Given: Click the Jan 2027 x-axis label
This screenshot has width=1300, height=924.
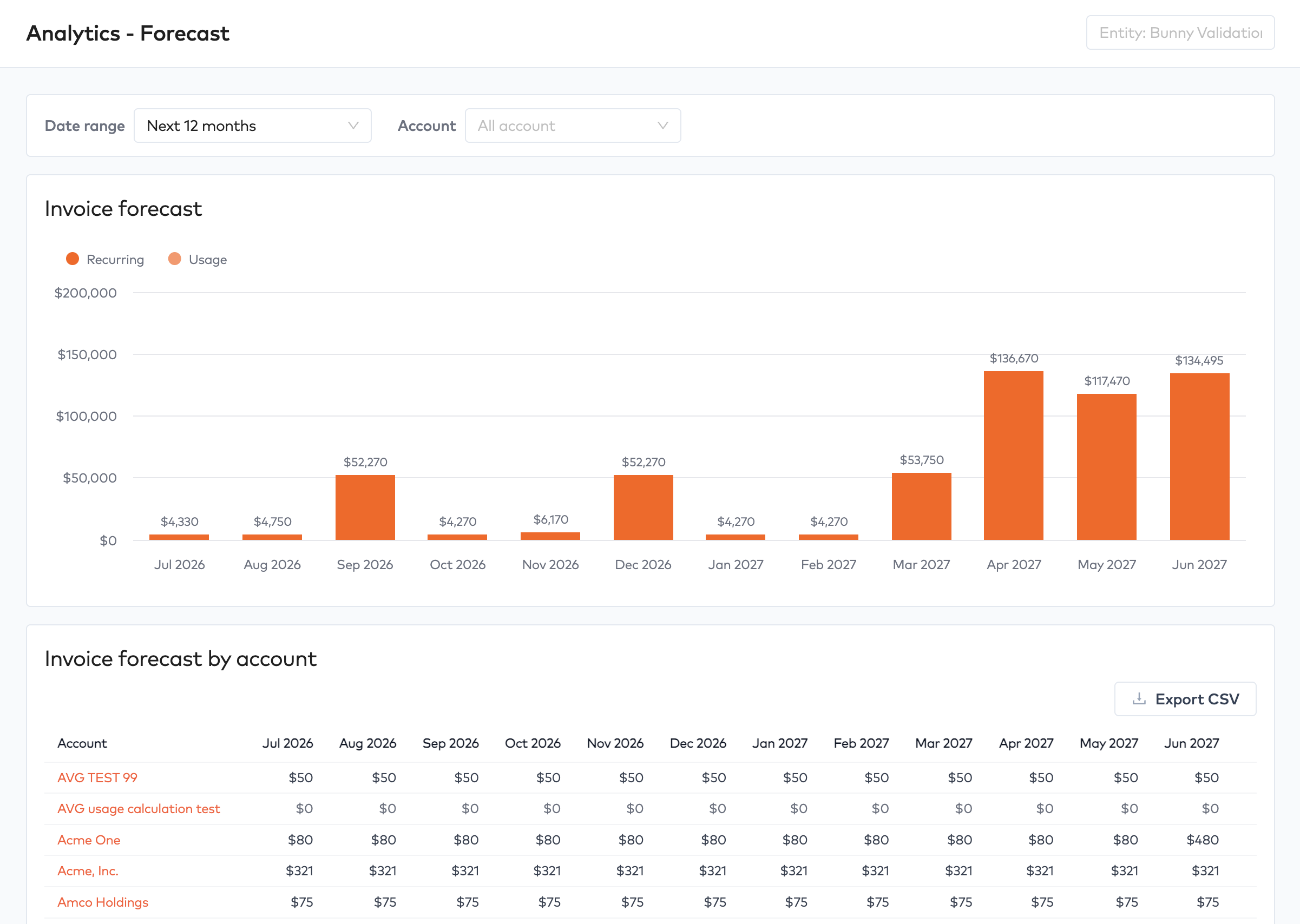Looking at the screenshot, I should point(736,564).
